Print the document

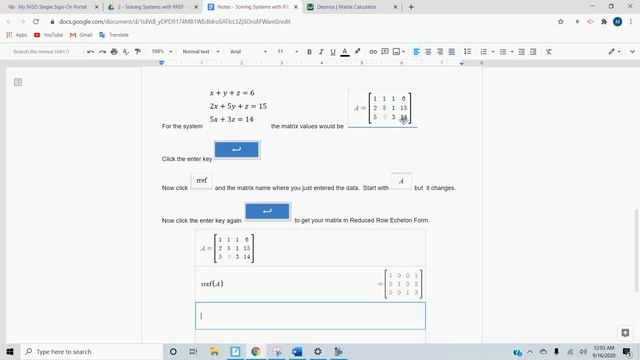[114, 51]
